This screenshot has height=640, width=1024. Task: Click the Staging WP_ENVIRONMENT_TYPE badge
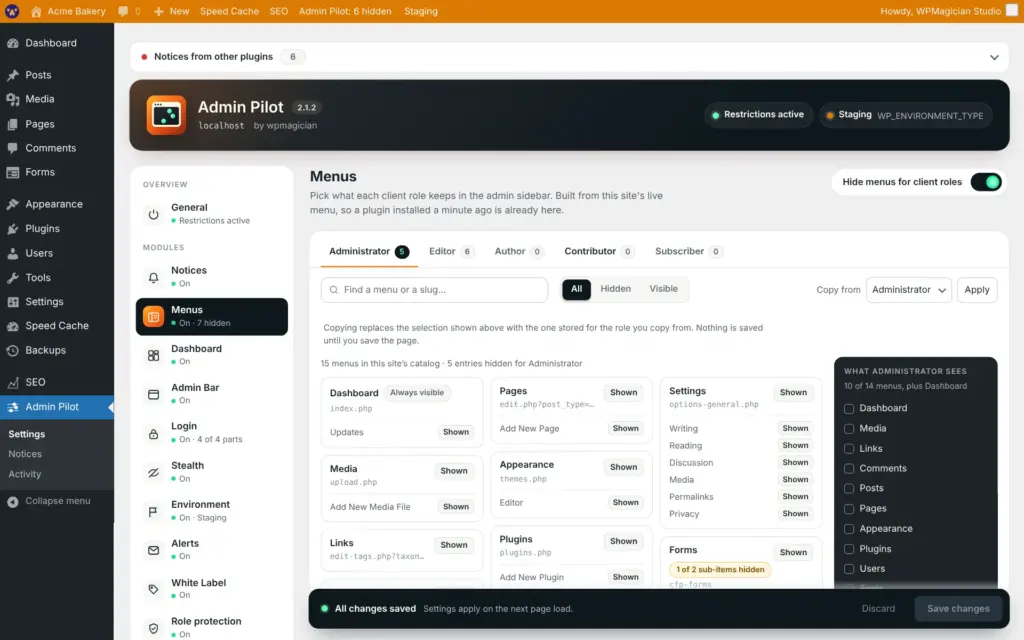(x=905, y=116)
